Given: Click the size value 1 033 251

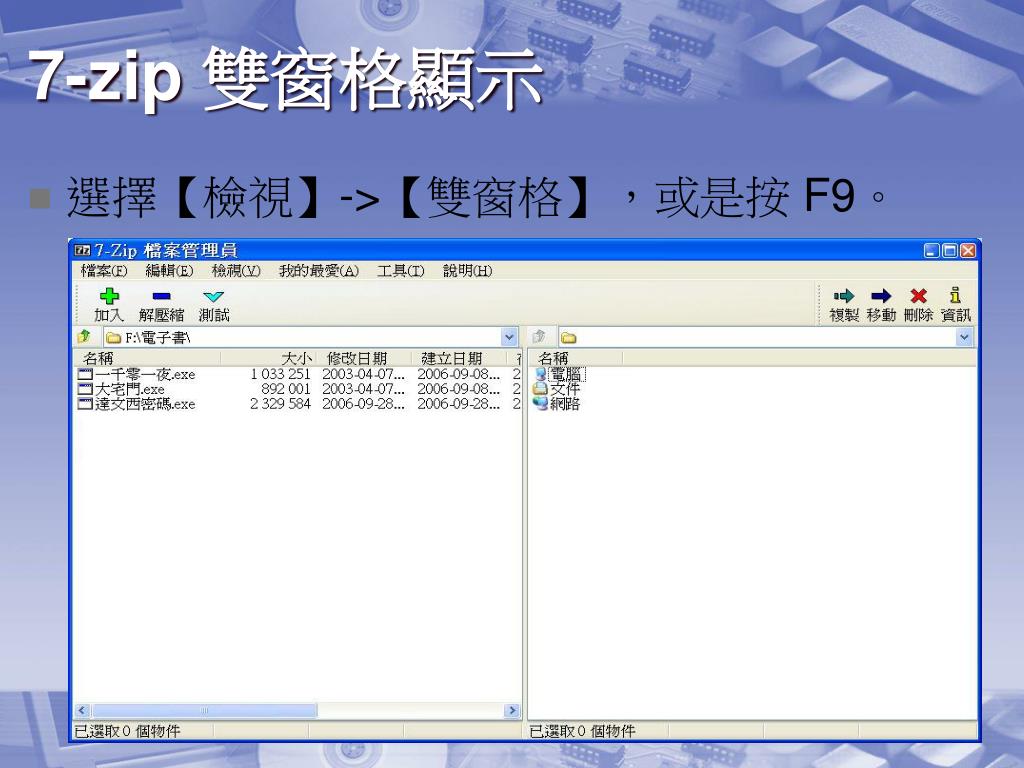Looking at the screenshot, I should pos(281,375).
